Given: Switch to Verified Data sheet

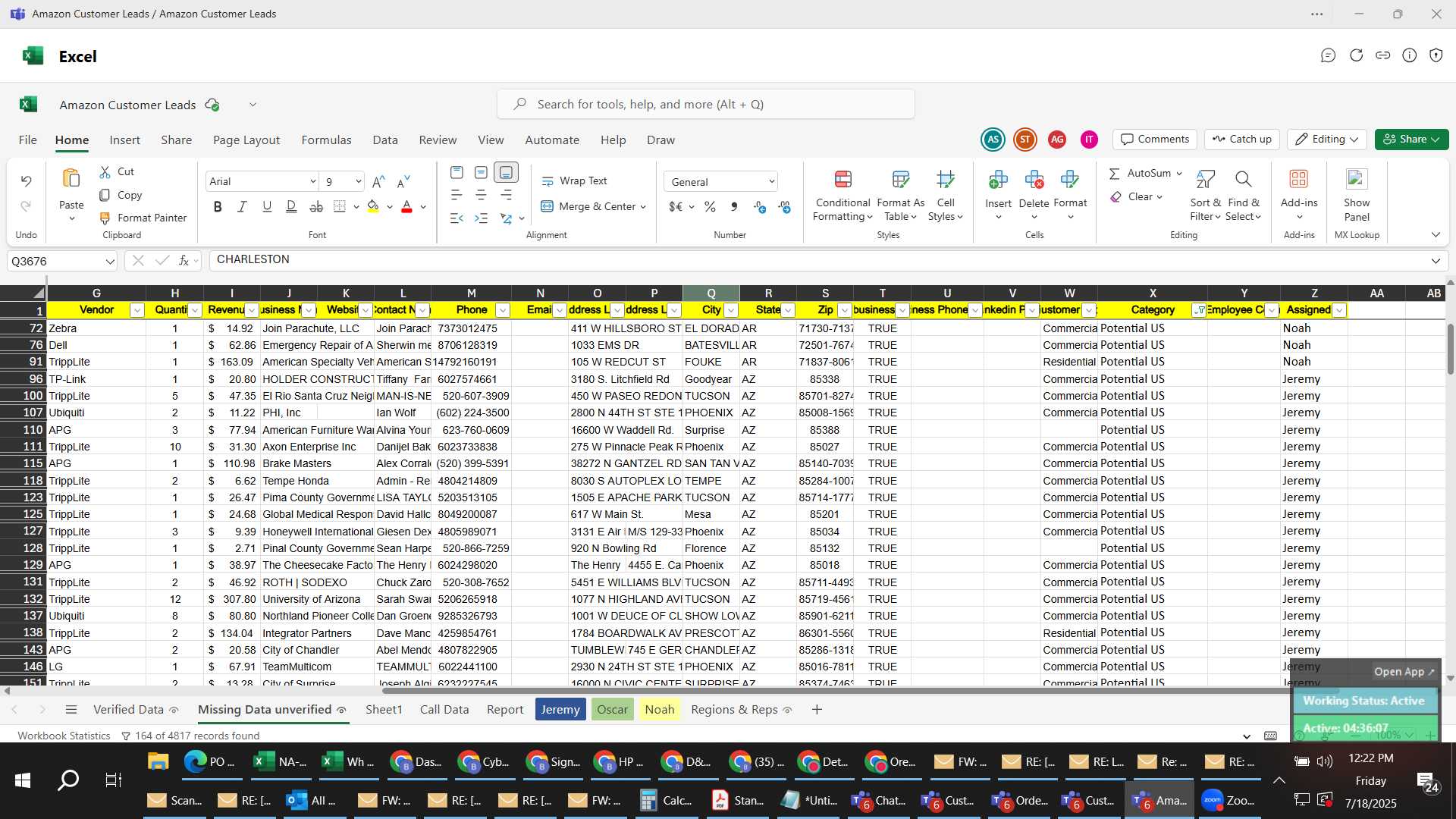Looking at the screenshot, I should coord(128,710).
